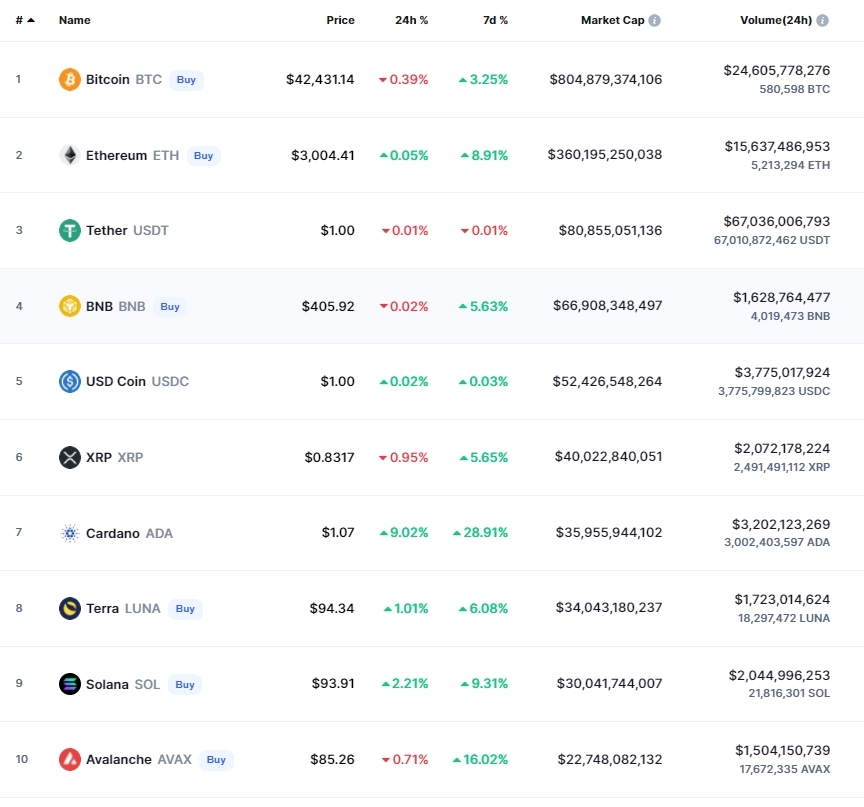Viewport: 864px width, 807px height.
Task: Sort table by Name column header
Action: [75, 20]
